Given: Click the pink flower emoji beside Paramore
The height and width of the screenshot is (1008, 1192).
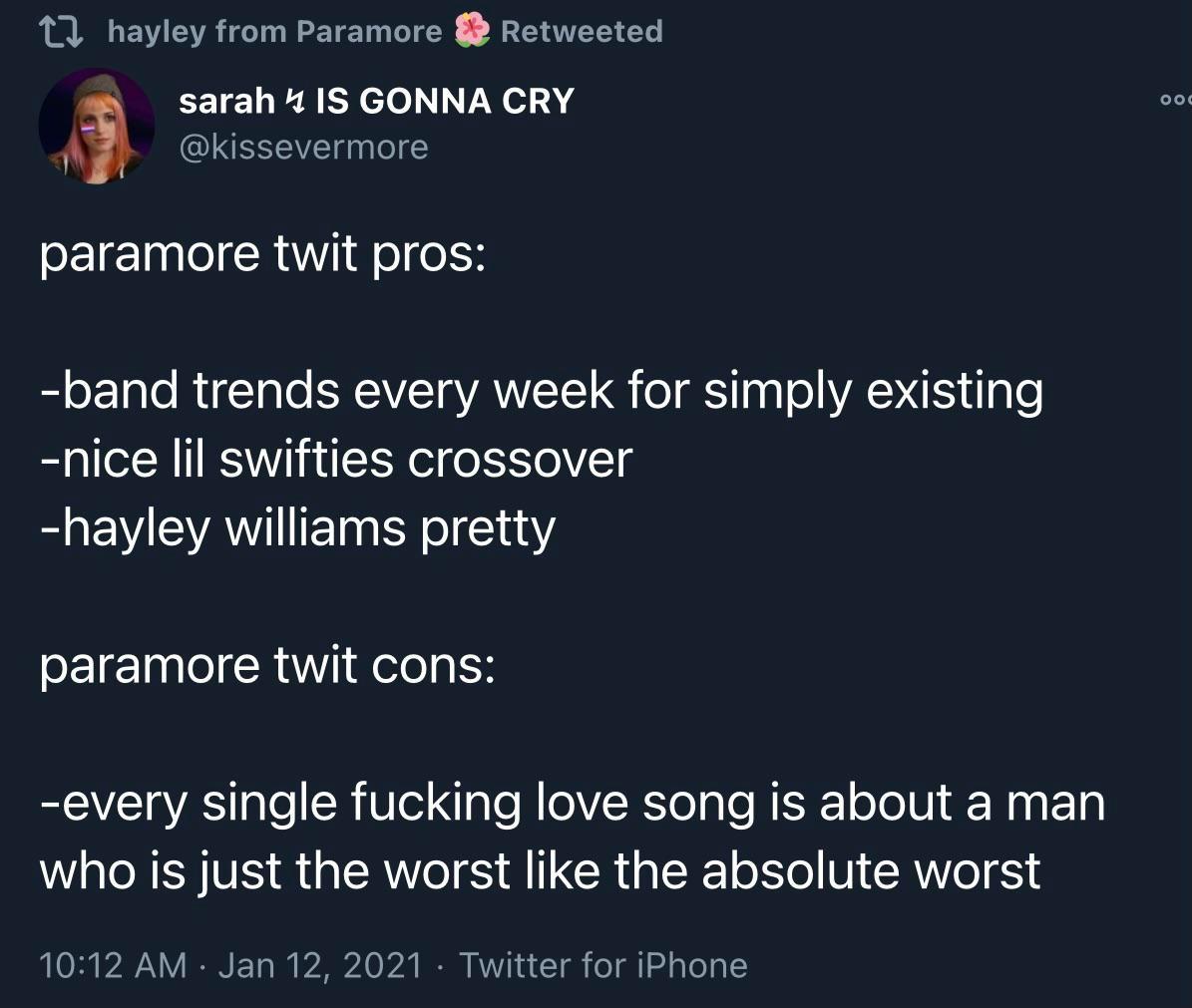Looking at the screenshot, I should (x=471, y=32).
